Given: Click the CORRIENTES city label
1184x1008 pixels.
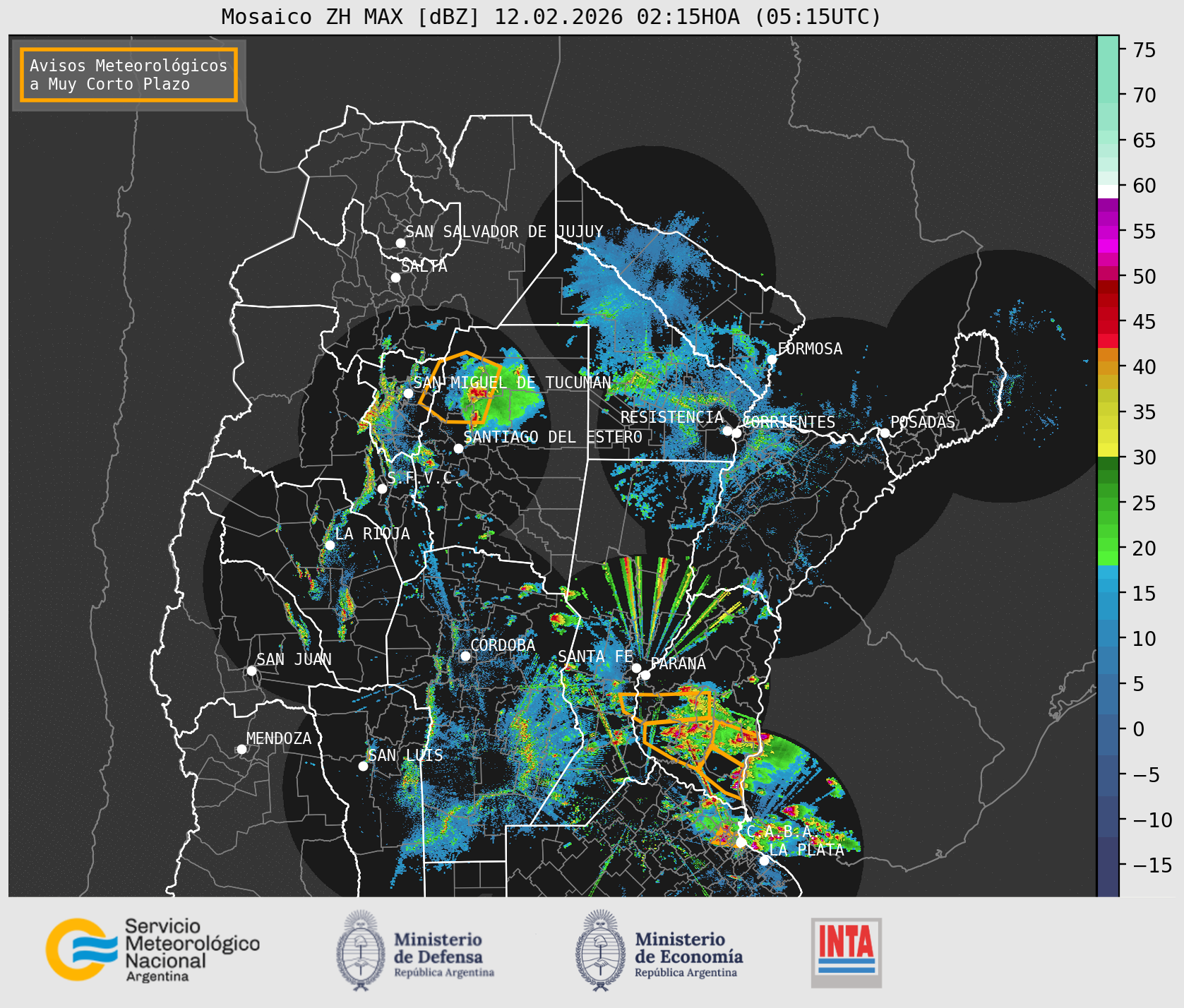Looking at the screenshot, I should pos(789,422).
